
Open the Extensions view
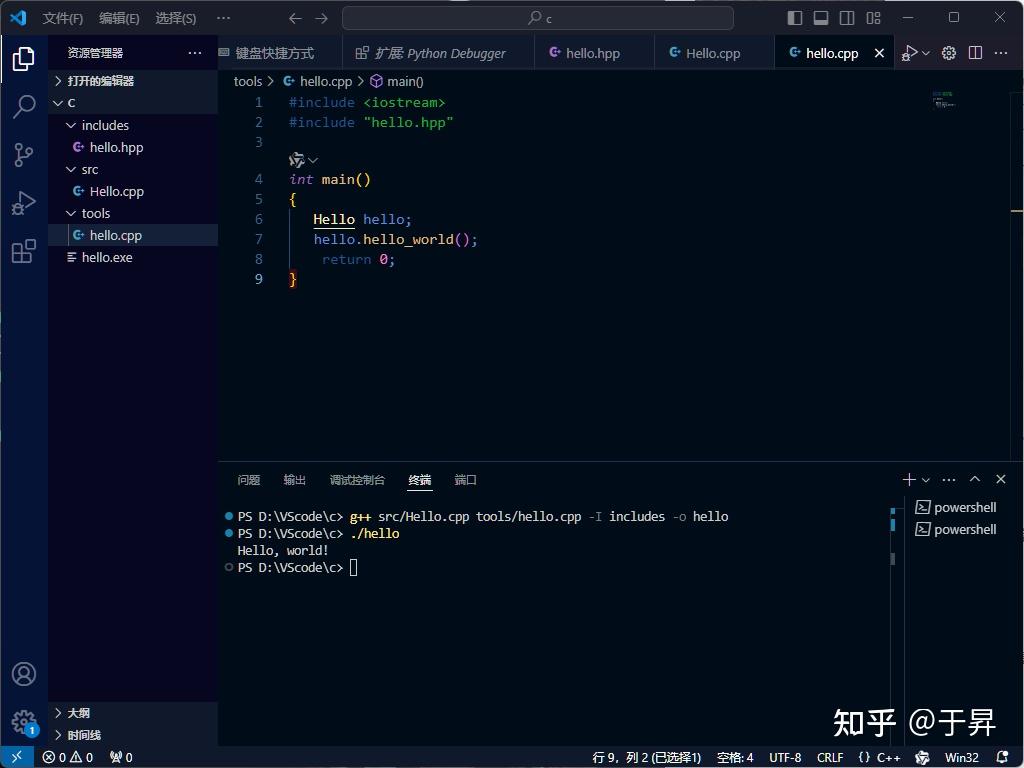pos(23,252)
